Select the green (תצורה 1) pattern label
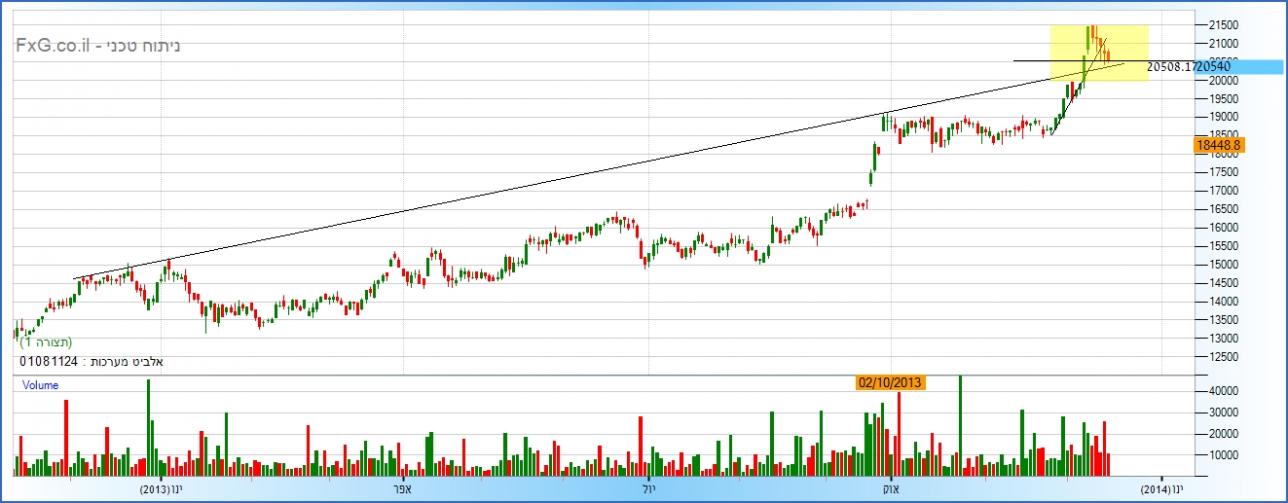Screen dimensions: 1288x503 (46, 342)
